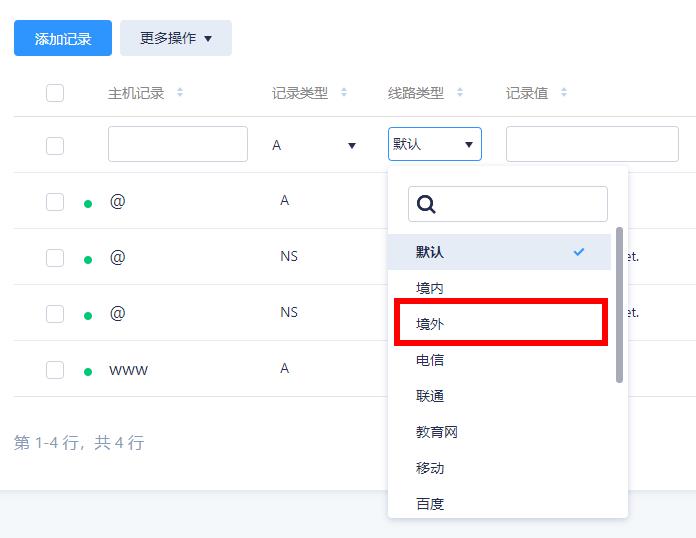696x538 pixels.
Task: Click the A type cell of www row
Action: [285, 368]
